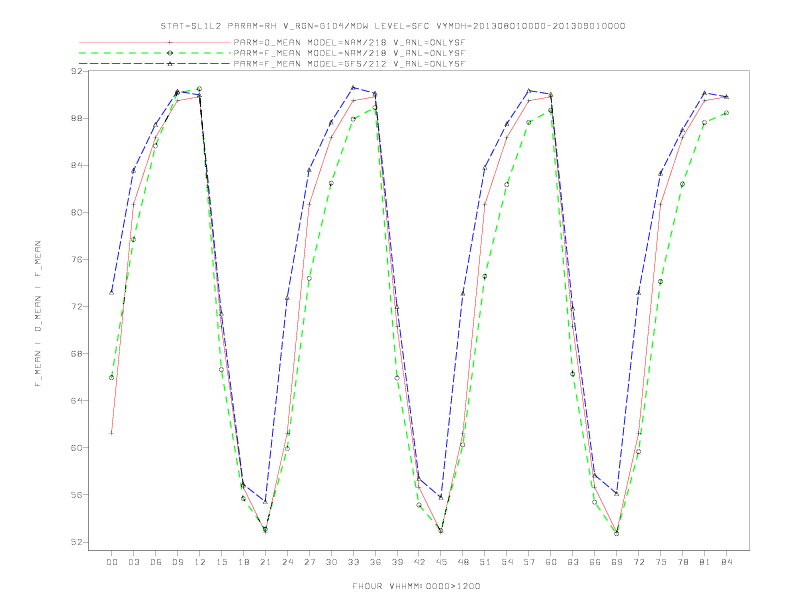Click y-axis tick label 80

76,212
